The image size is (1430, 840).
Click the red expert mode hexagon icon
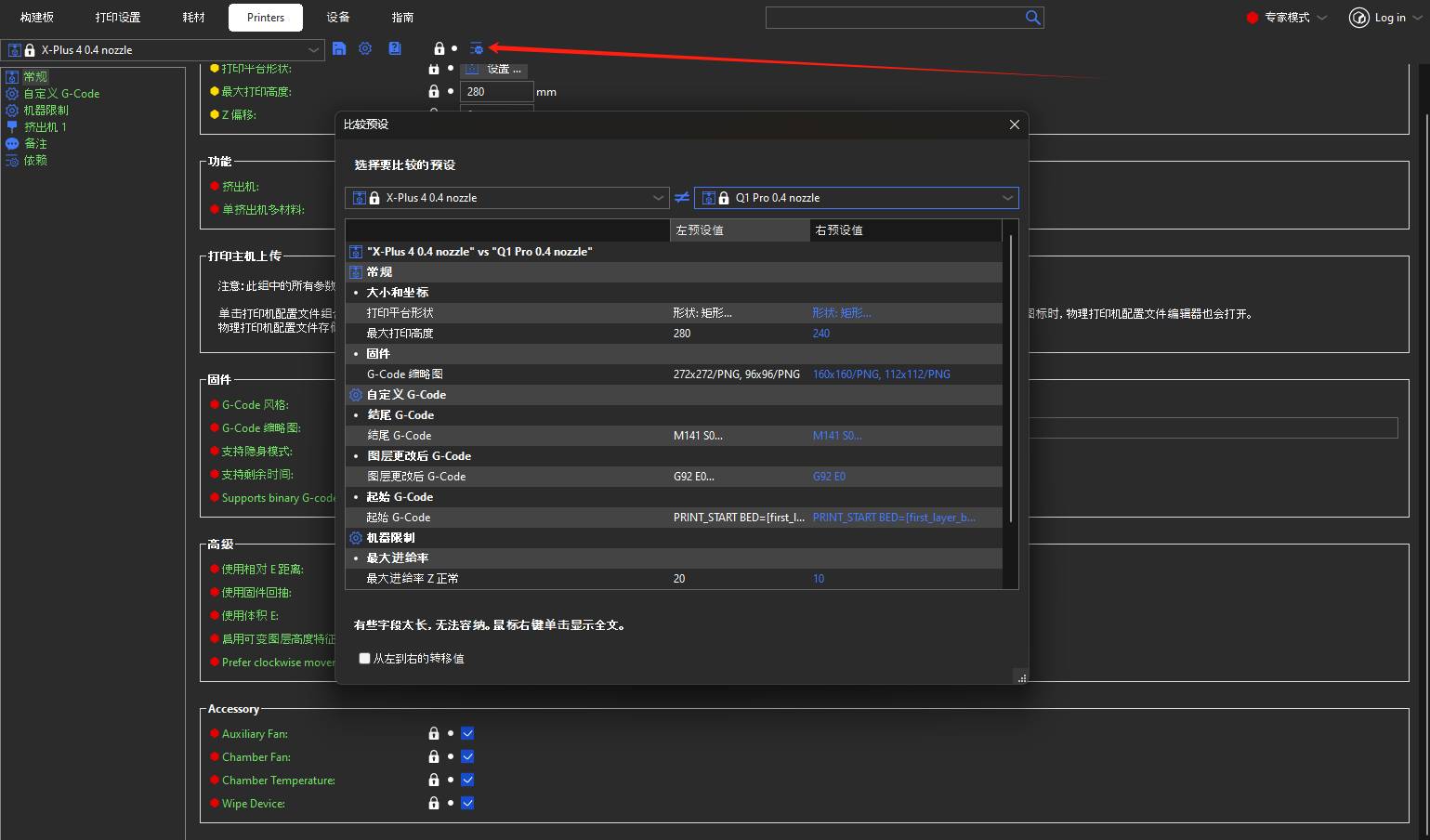(1253, 18)
